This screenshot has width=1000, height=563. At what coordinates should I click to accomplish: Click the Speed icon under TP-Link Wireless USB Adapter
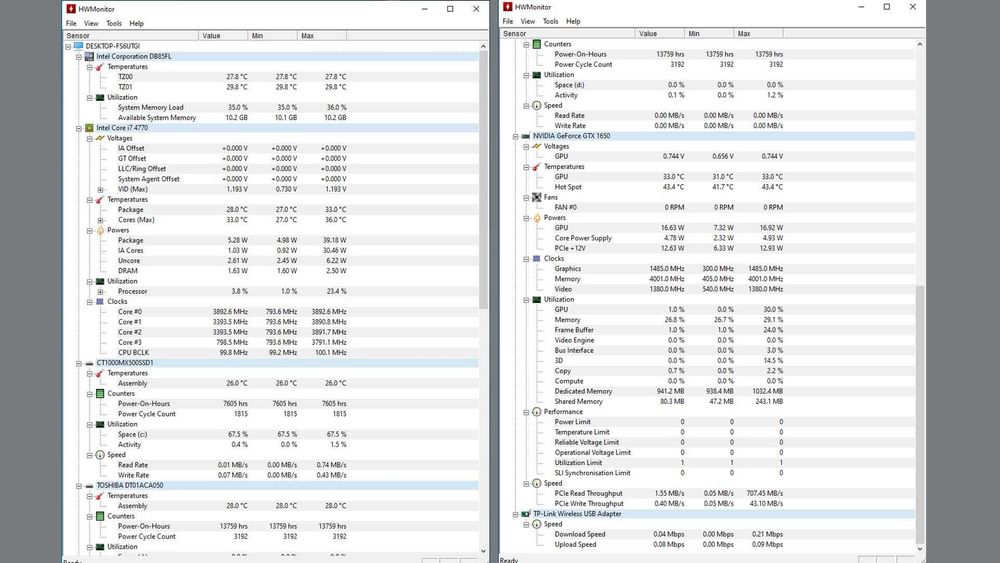536,524
